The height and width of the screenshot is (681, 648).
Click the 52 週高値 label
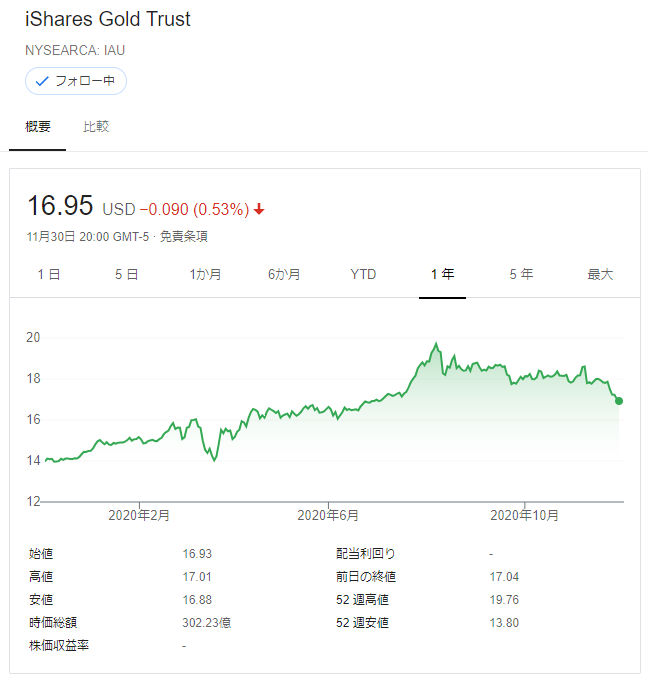362,600
